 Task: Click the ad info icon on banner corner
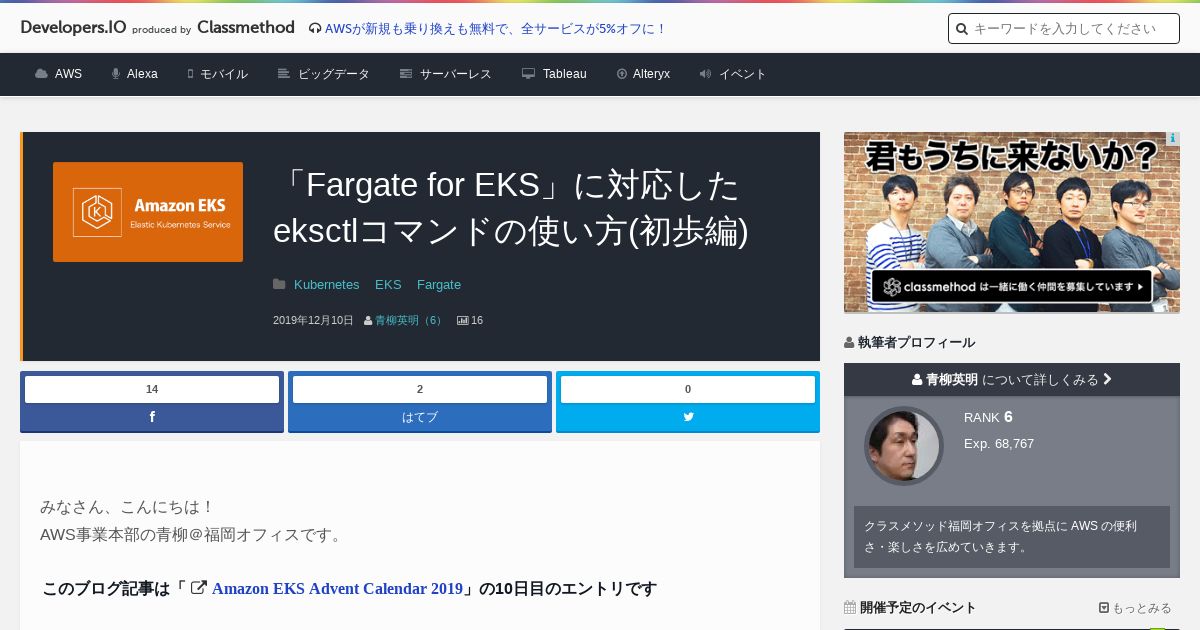(1173, 139)
